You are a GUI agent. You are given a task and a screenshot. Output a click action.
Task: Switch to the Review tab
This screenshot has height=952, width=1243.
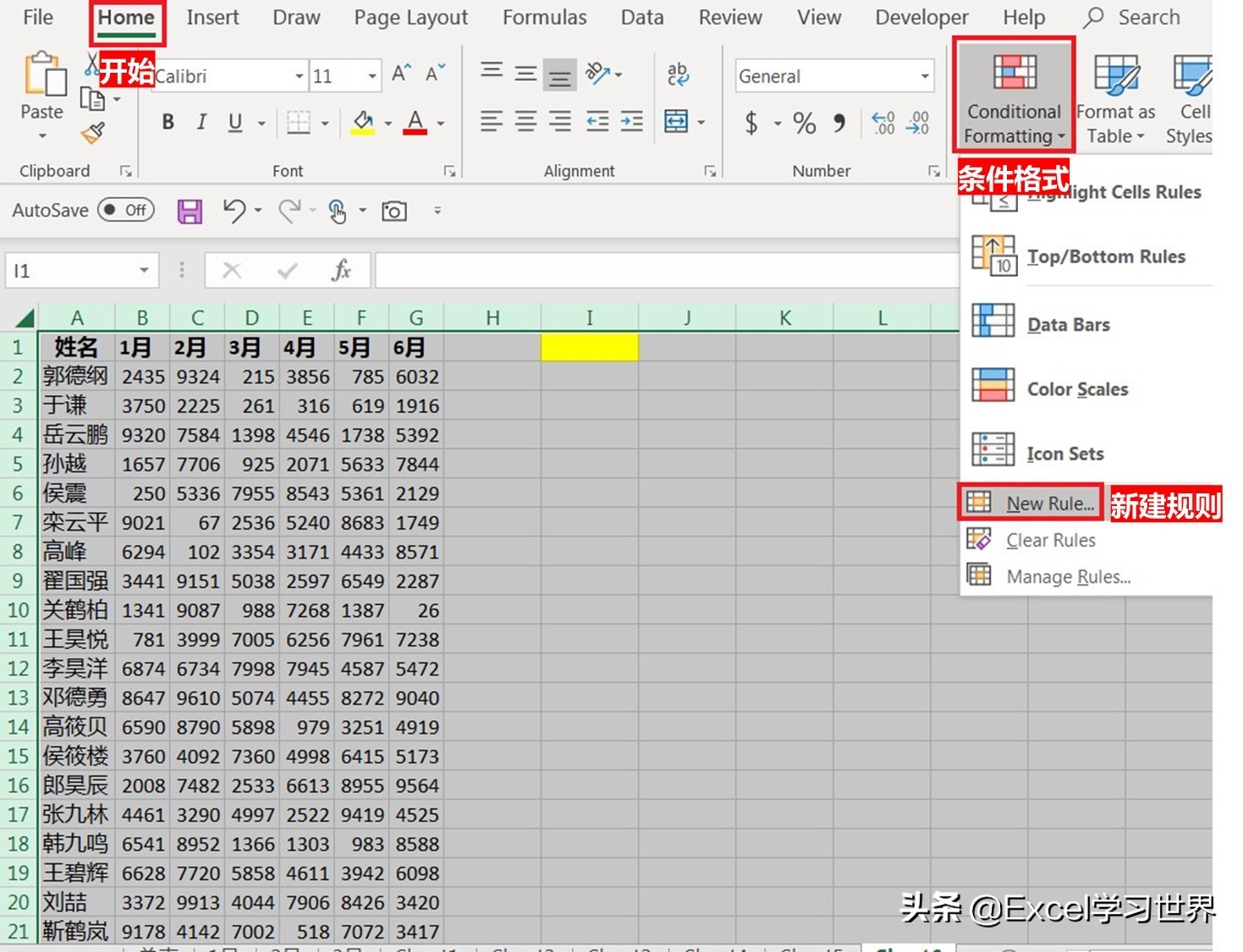(730, 18)
